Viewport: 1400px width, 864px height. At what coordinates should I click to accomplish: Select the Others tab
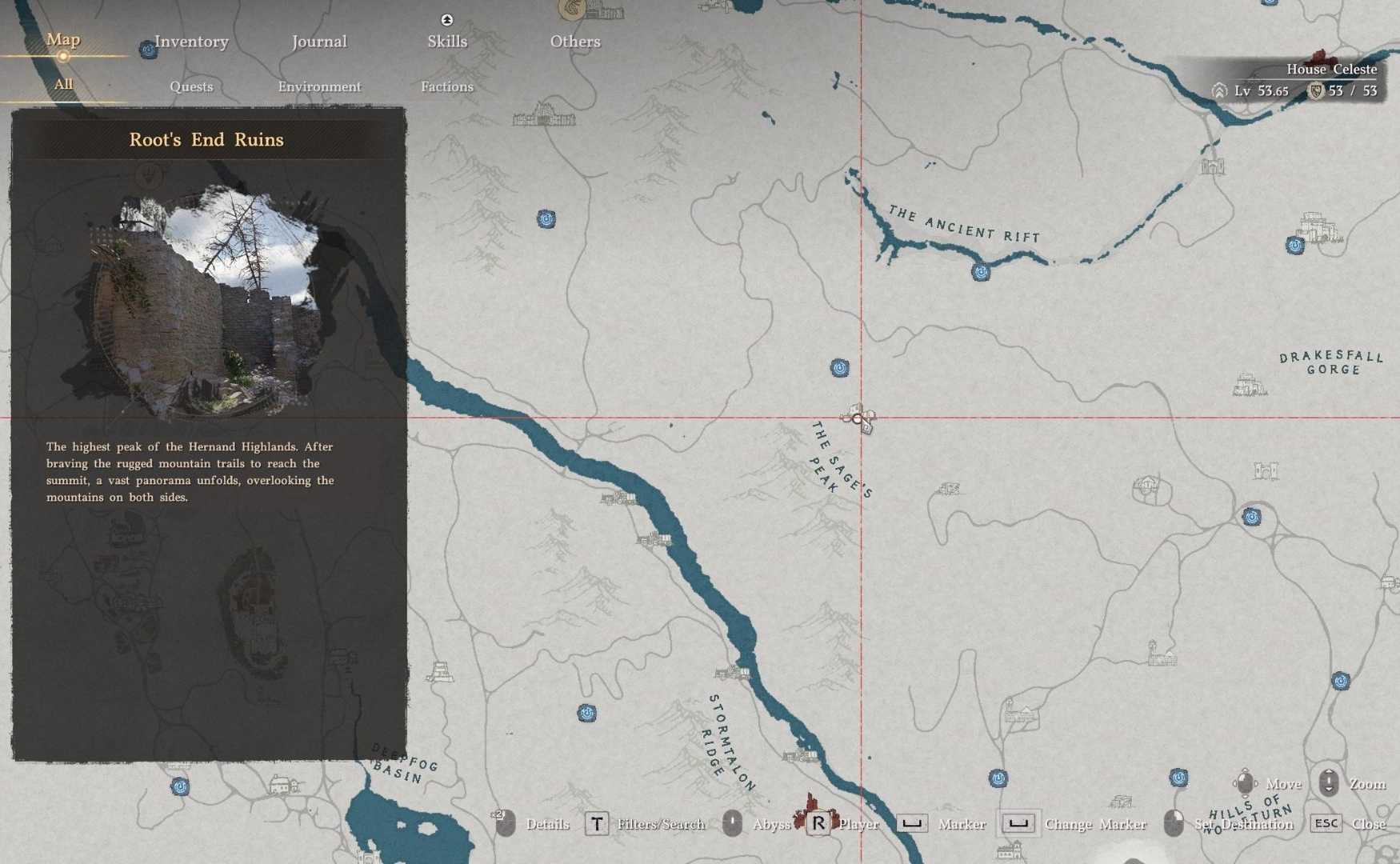[x=575, y=42]
